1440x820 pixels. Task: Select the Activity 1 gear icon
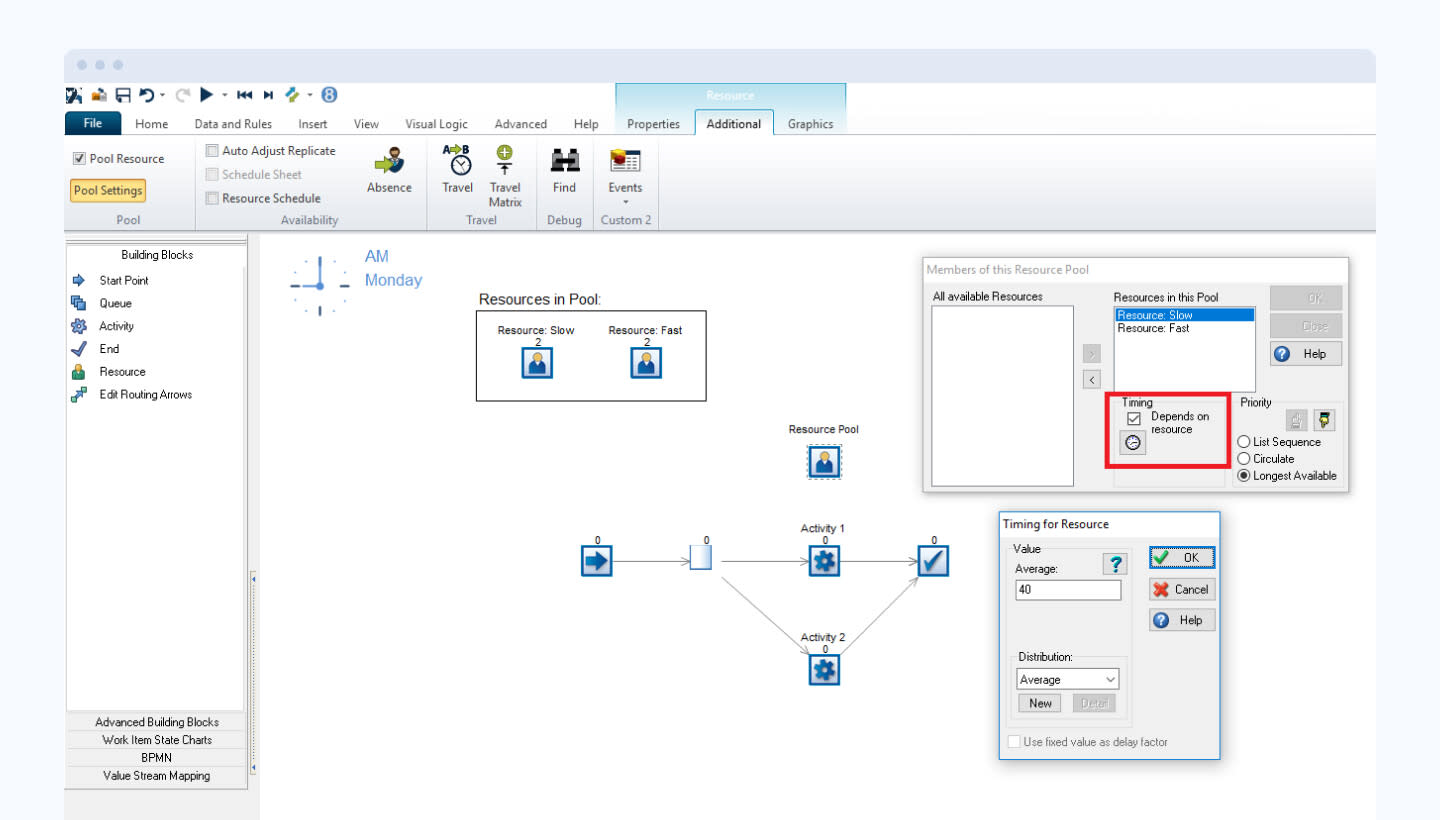pos(825,562)
